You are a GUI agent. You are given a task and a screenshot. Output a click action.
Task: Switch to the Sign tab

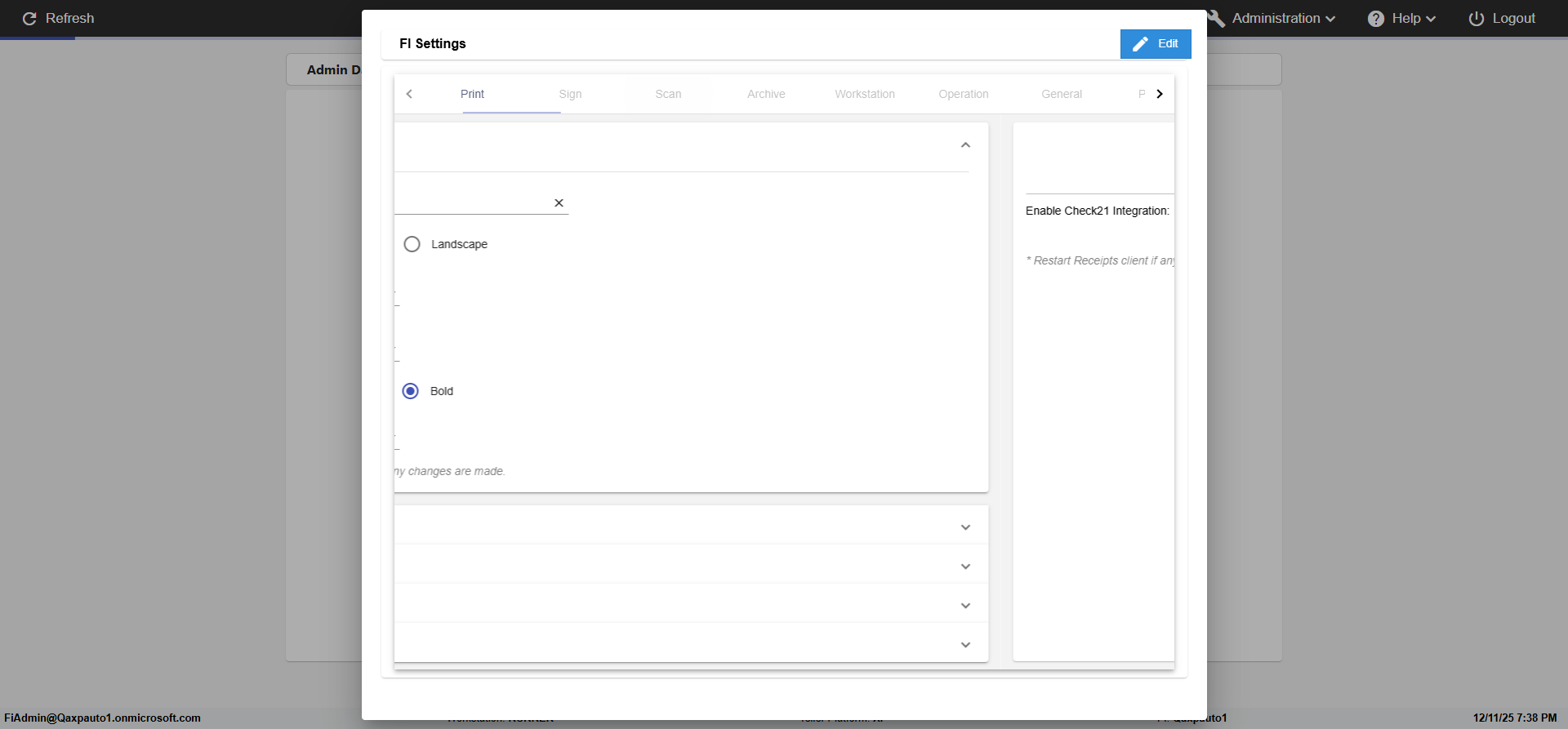(570, 94)
